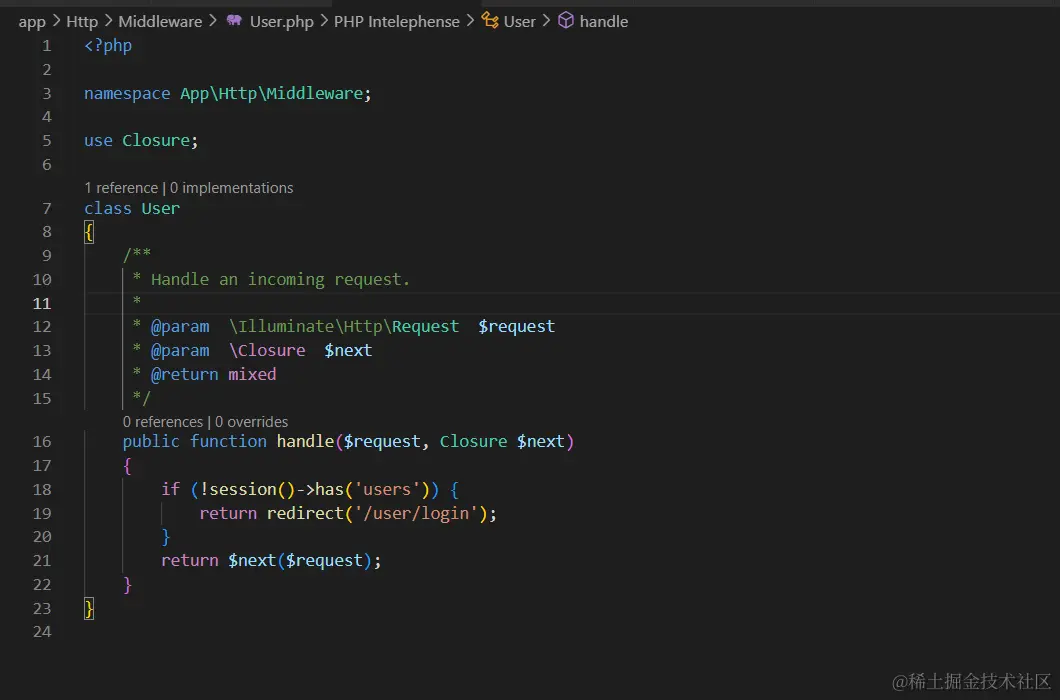Click 'function' keyword on line 16
Screen dimensions: 1060x700
(228, 442)
